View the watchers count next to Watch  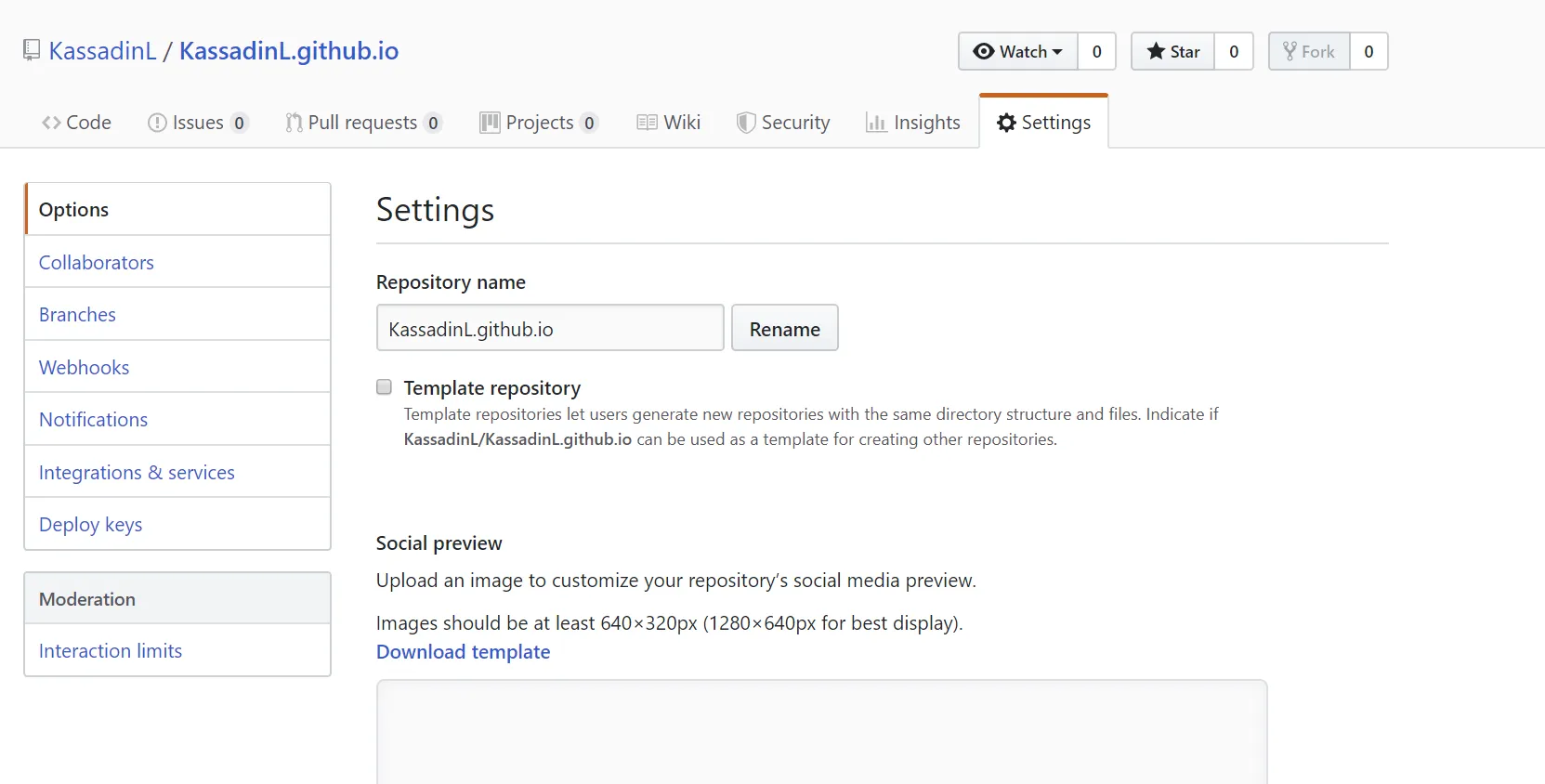point(1097,52)
